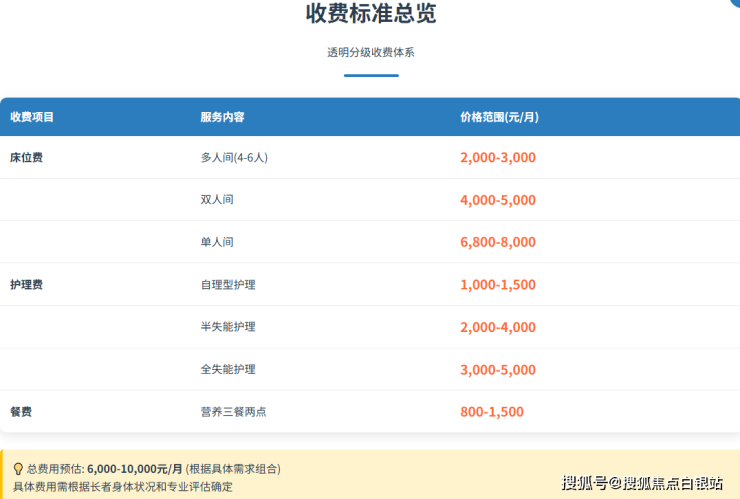Viewport: 740px width, 499px height.
Task: Click the 营养三餐两点 service entry
Action: (x=233, y=412)
